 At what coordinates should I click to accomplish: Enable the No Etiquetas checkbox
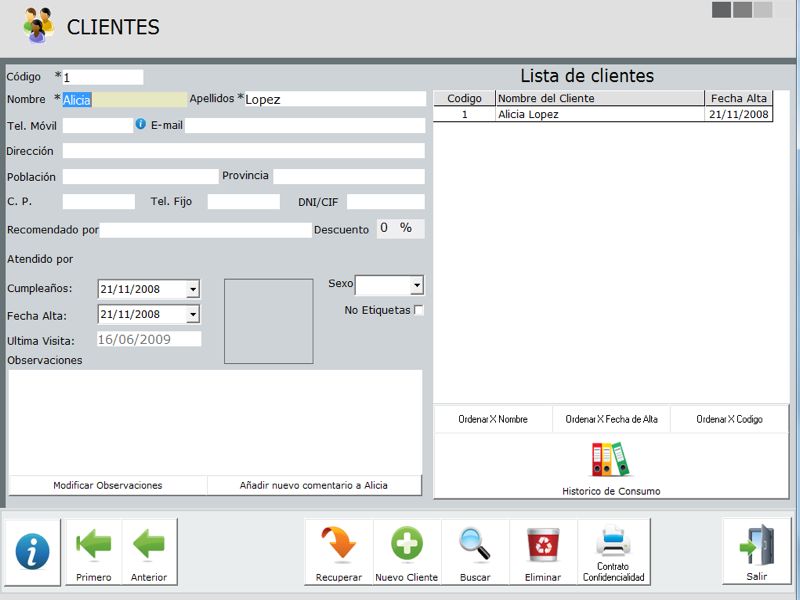(x=418, y=310)
